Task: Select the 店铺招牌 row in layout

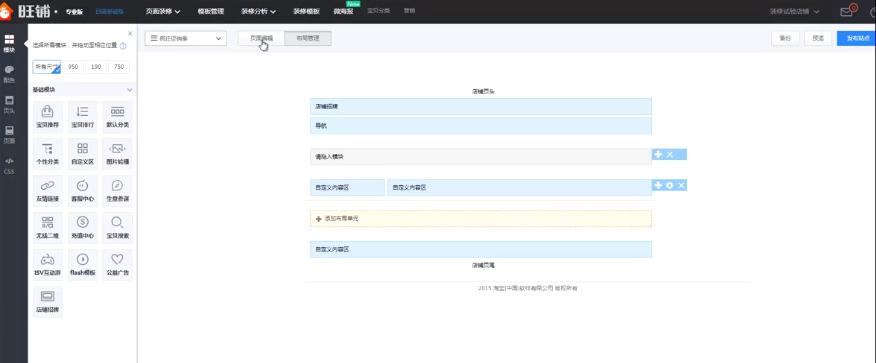Action: (x=480, y=106)
